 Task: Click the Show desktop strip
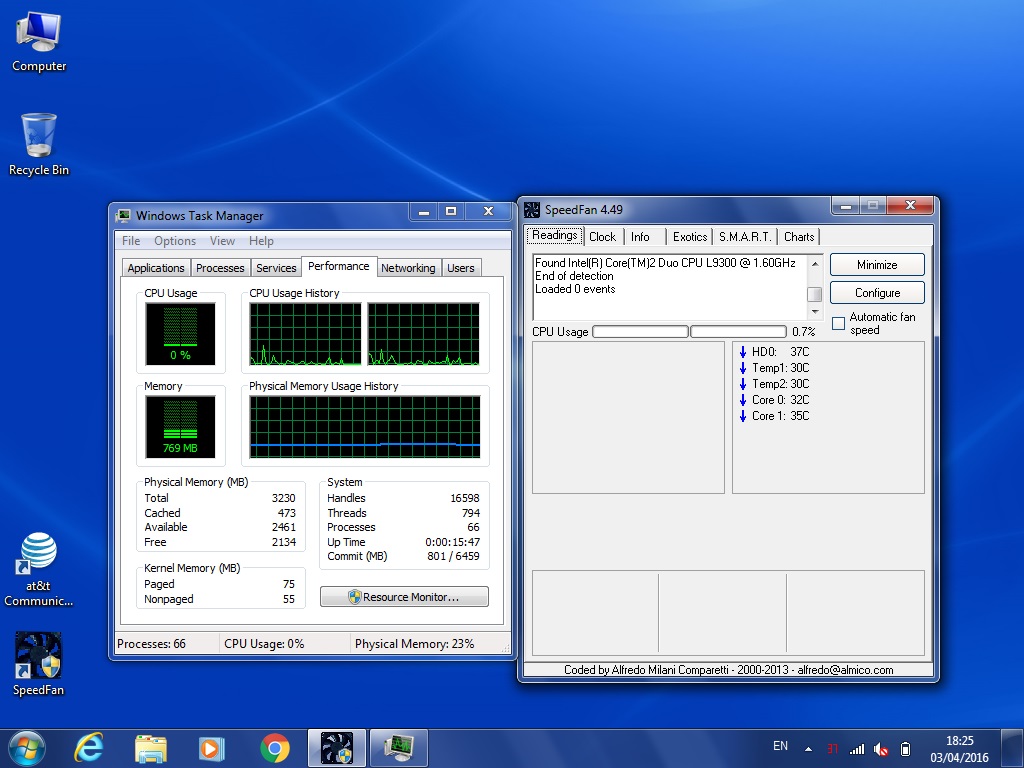coord(1012,748)
